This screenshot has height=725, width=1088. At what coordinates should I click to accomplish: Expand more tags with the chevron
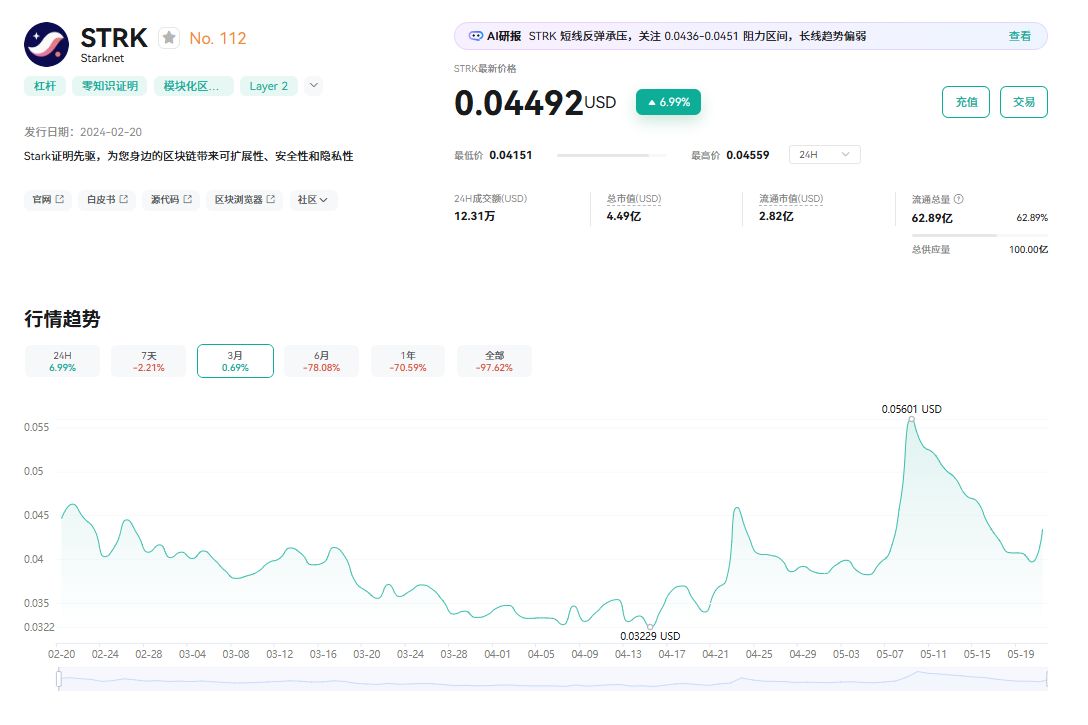click(314, 85)
